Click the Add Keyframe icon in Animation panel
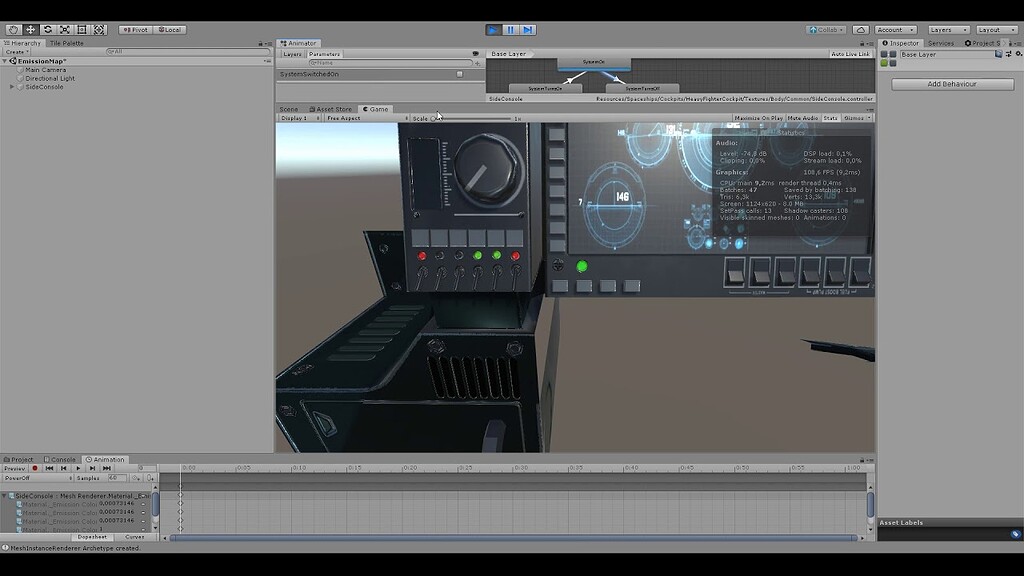This screenshot has height=576, width=1024. point(136,478)
